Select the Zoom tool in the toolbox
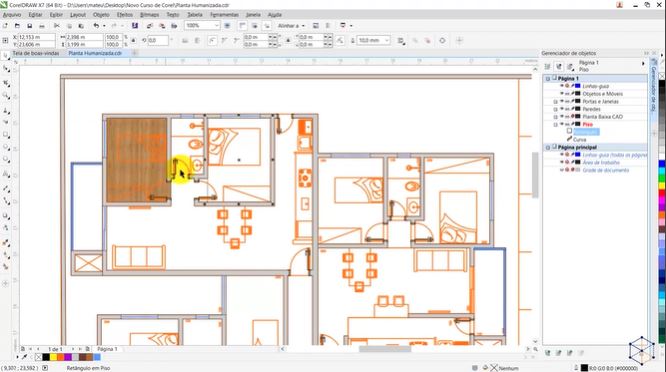 [6, 96]
